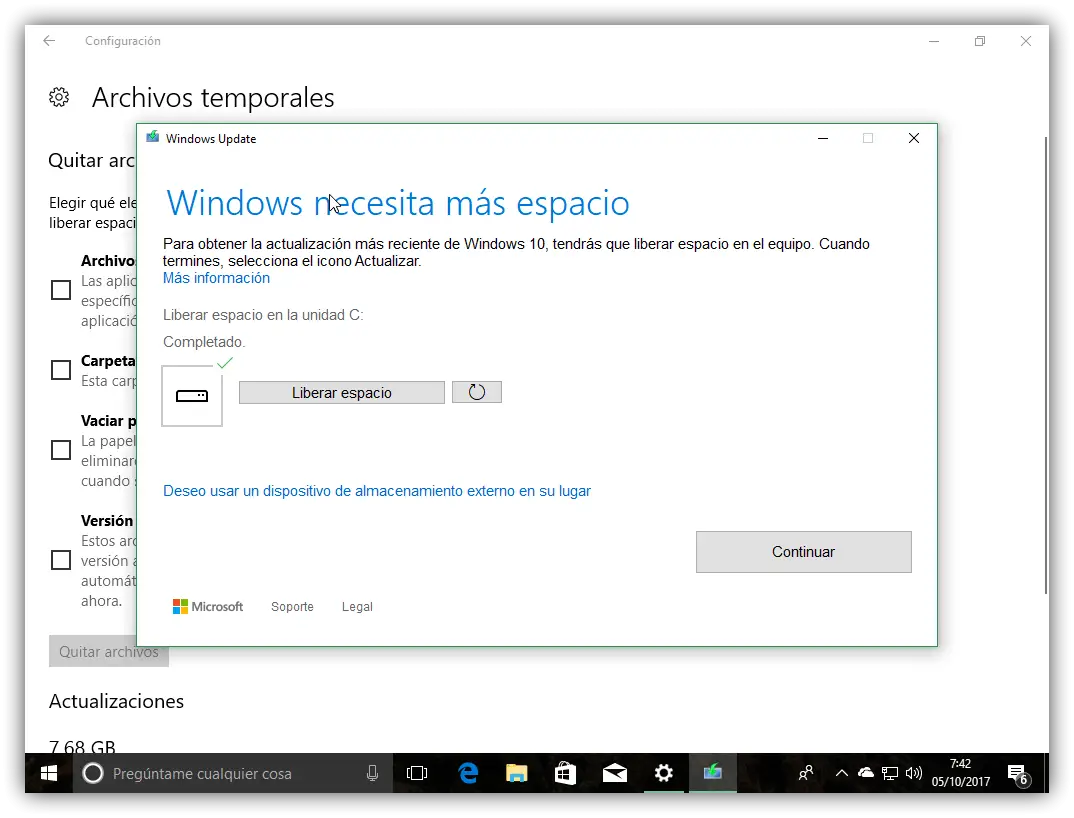Open File Explorer from the taskbar

[x=516, y=773]
